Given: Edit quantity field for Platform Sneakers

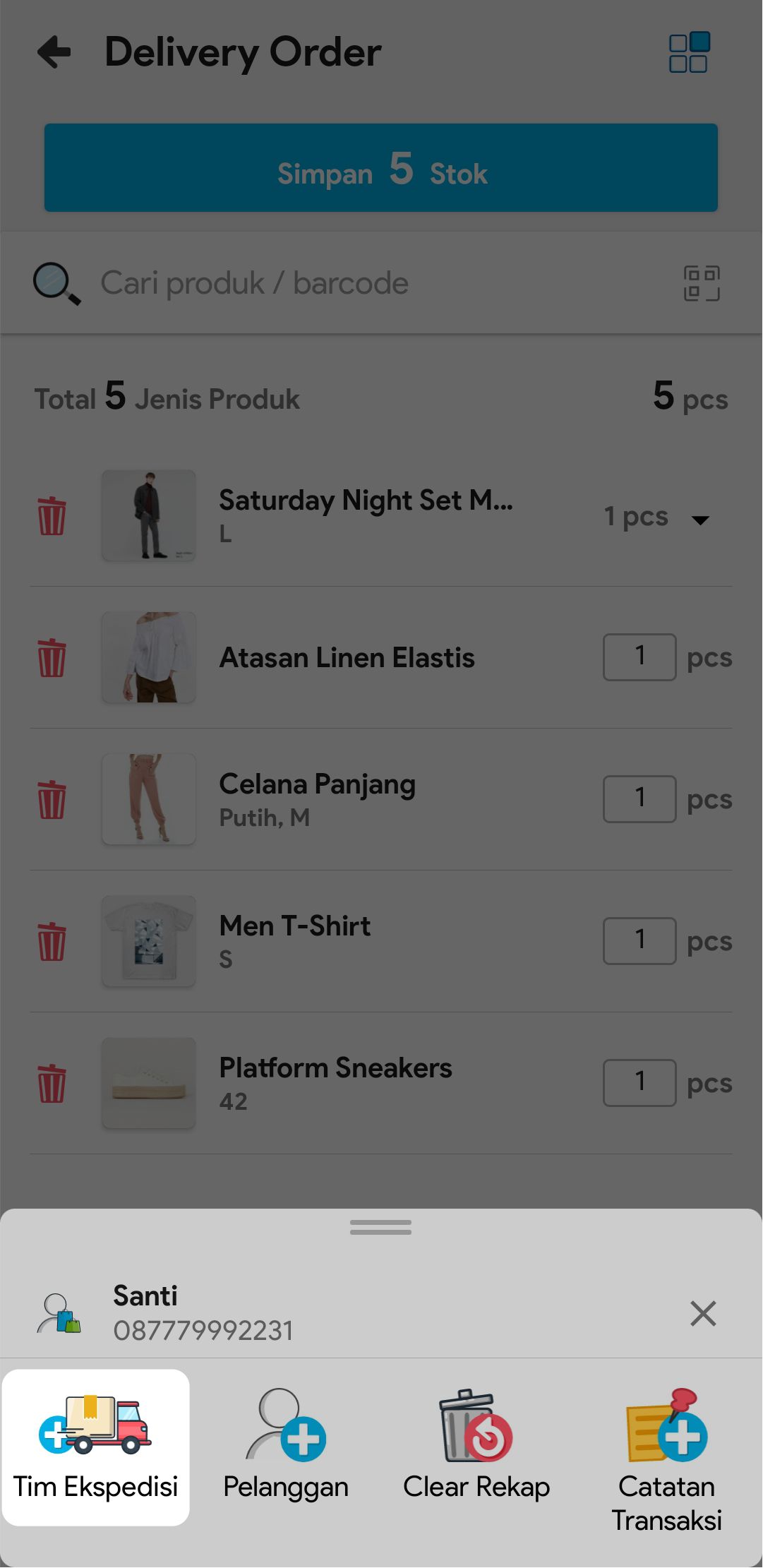Looking at the screenshot, I should (x=639, y=1082).
